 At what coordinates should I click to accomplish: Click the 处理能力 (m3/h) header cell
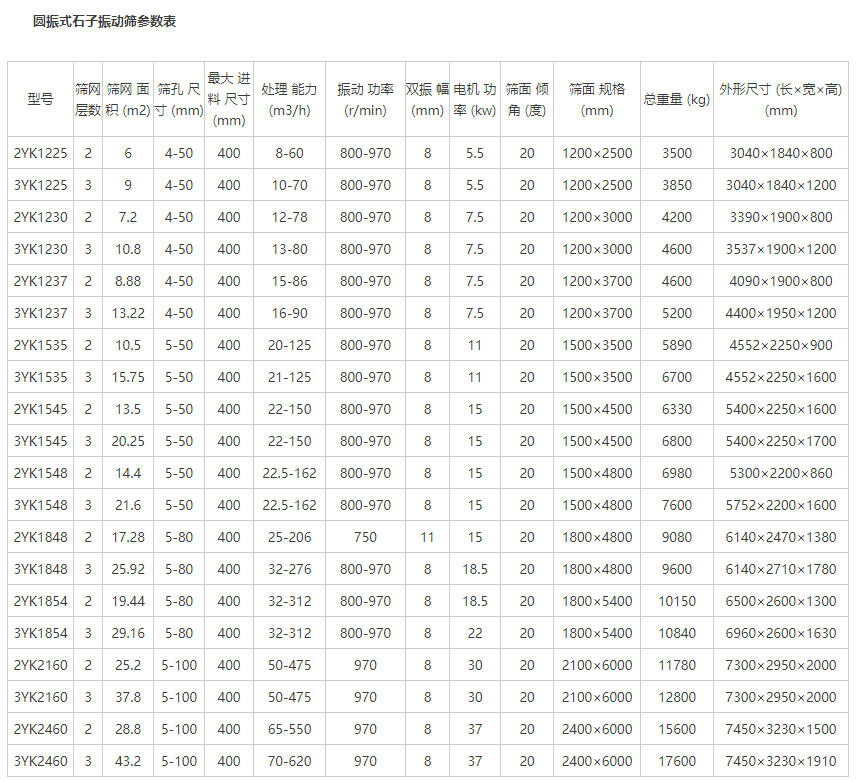pyautogui.click(x=289, y=99)
